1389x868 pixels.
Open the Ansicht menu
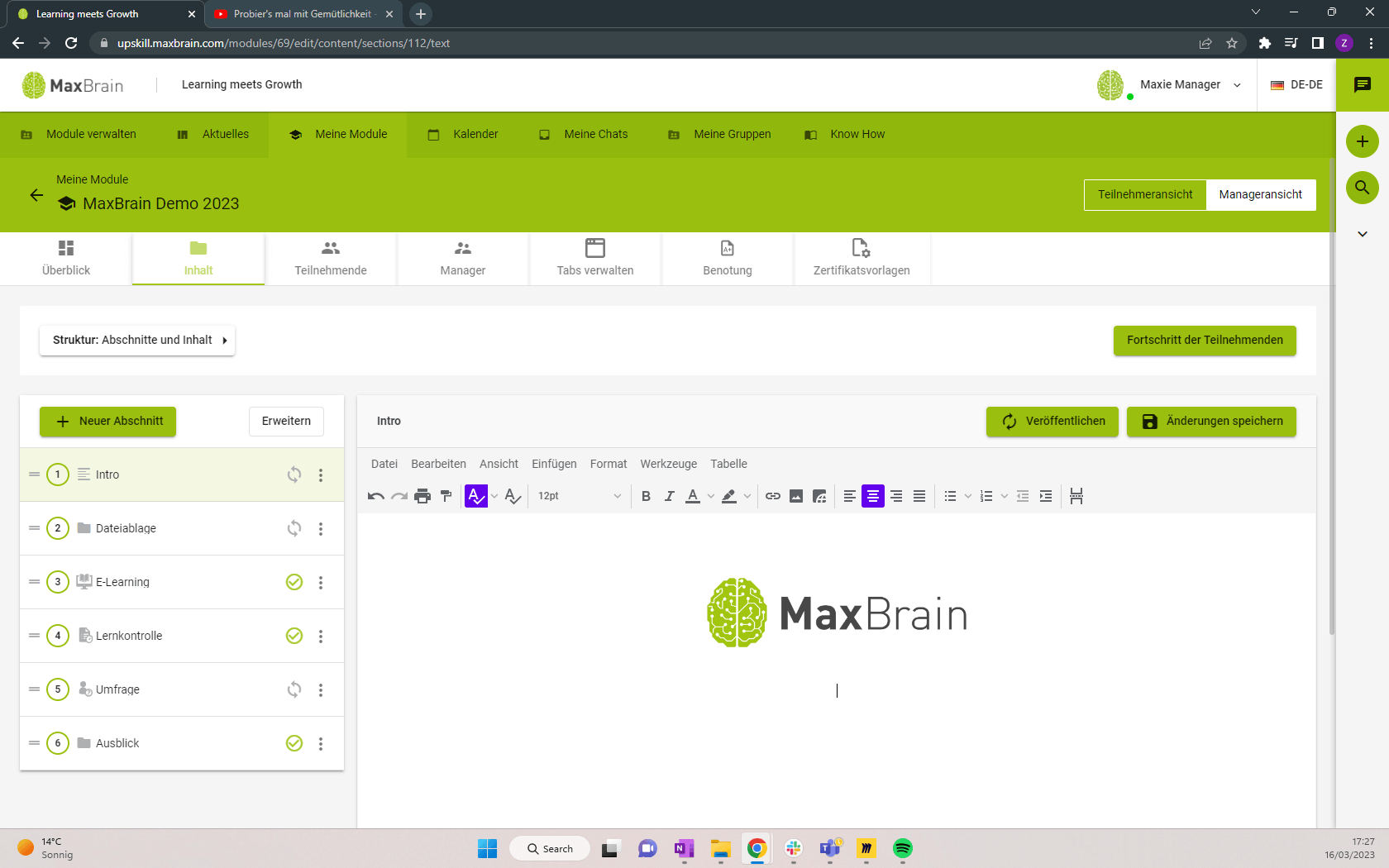click(499, 464)
